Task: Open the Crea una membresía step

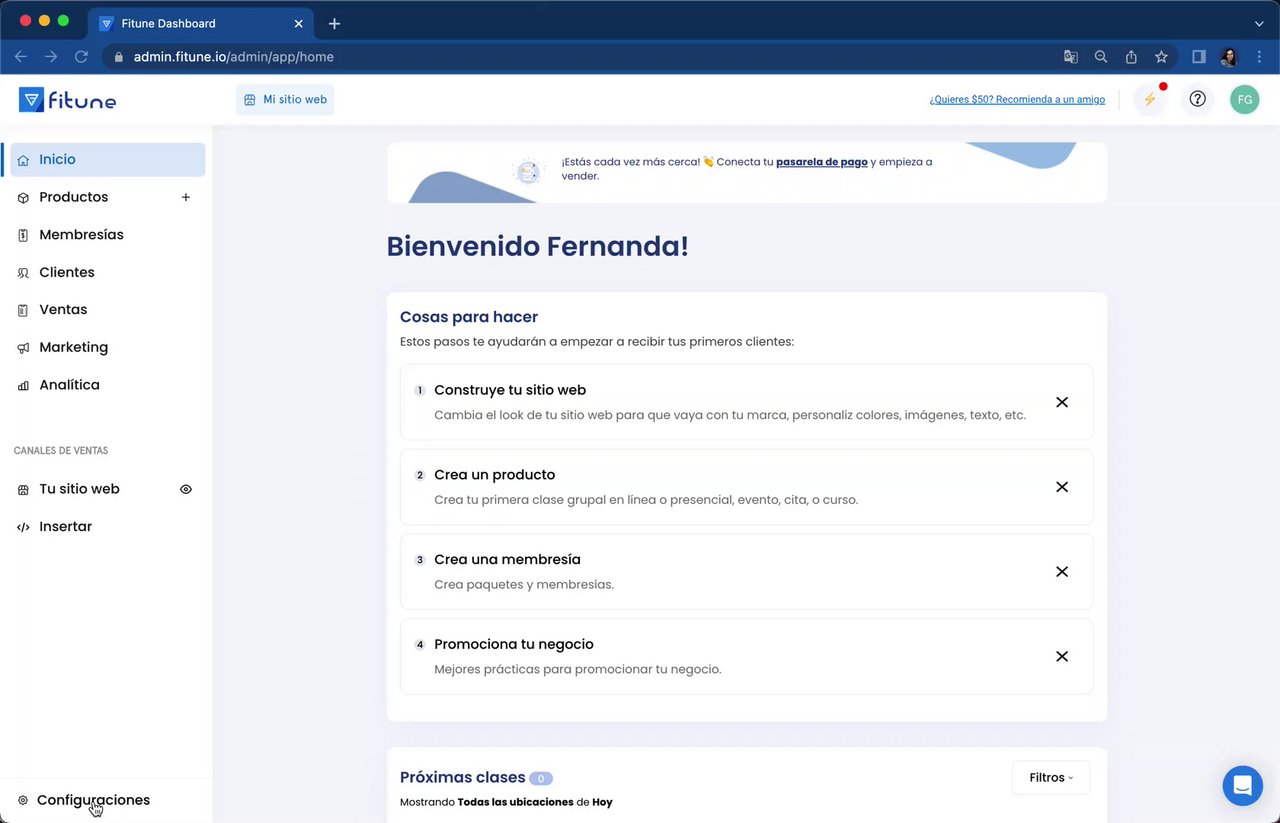Action: click(x=746, y=572)
